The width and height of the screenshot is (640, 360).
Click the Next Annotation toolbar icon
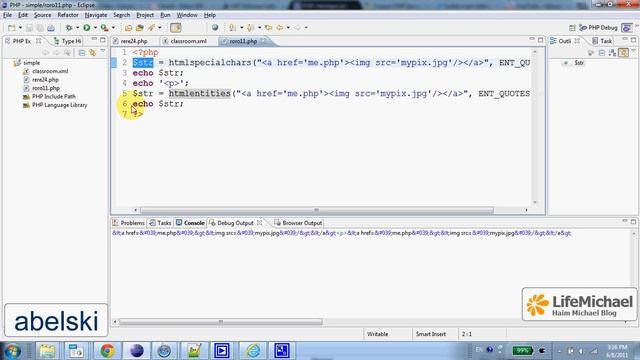233,28
